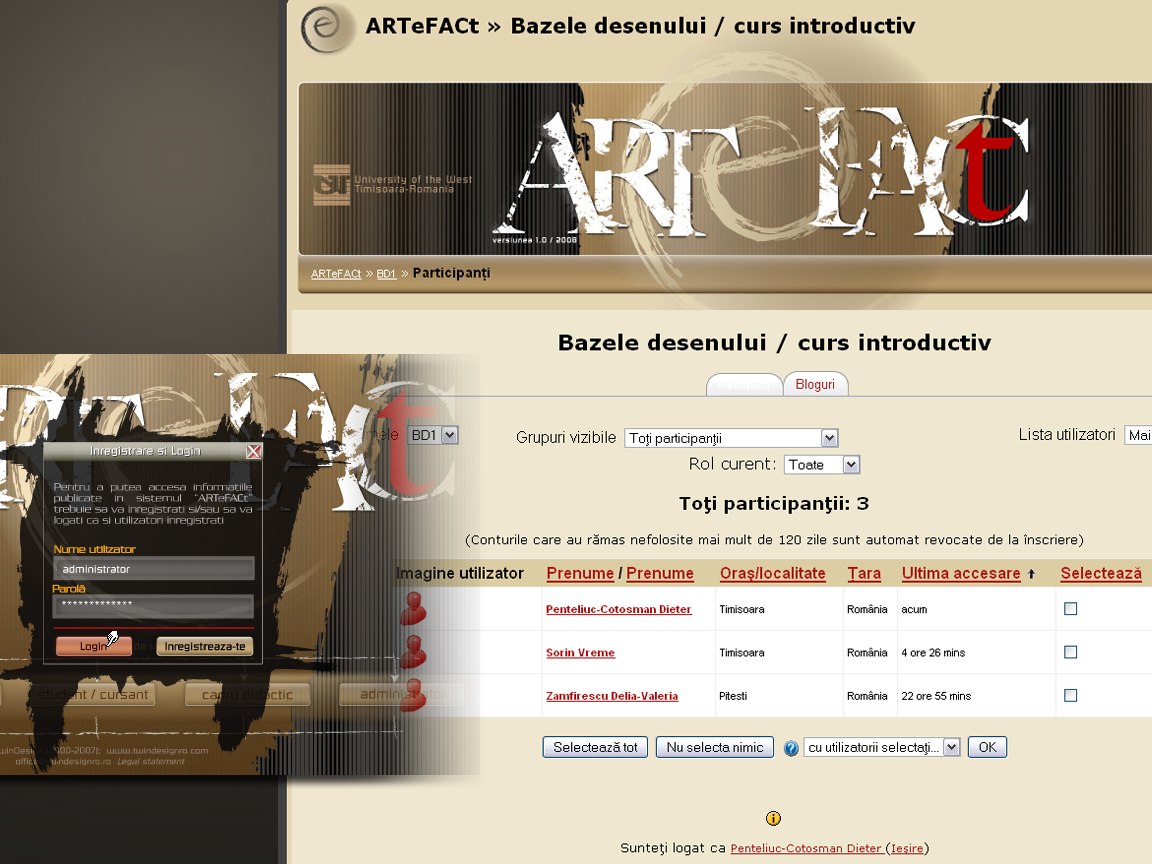The image size is (1152, 864).
Task: Open the BD1 breadcrumb link
Action: [x=386, y=273]
